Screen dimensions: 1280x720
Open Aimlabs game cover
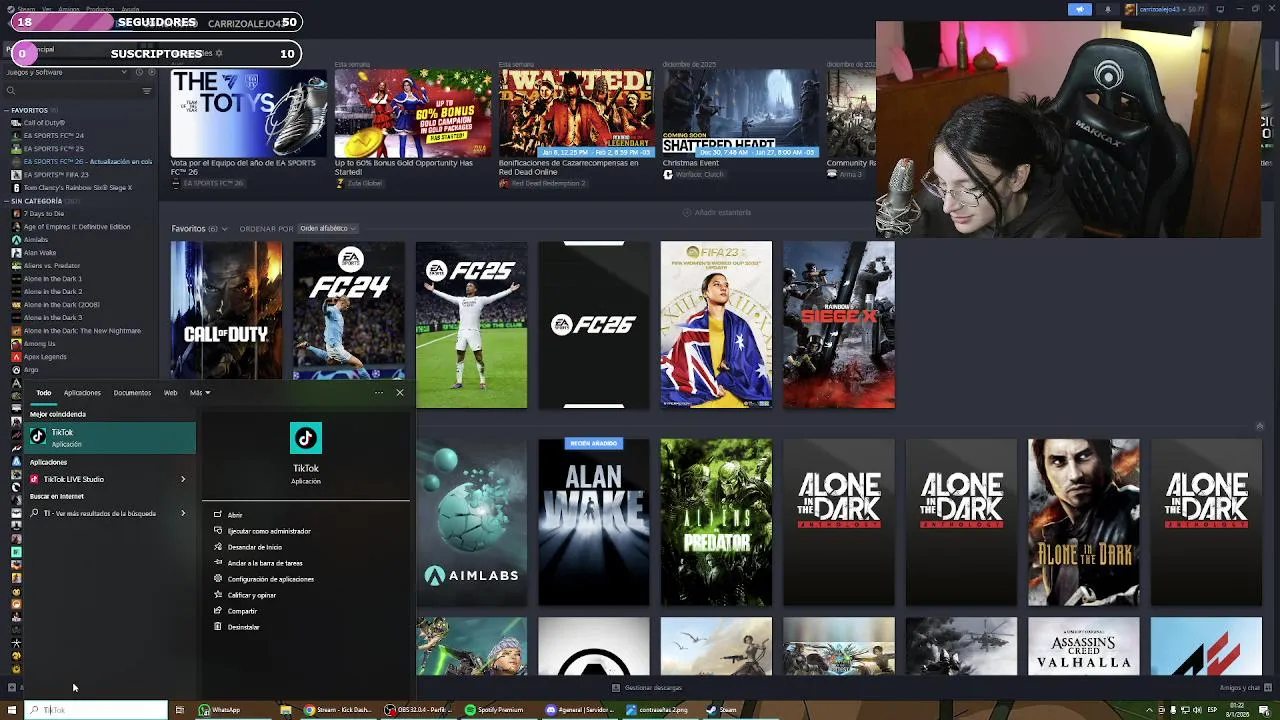(x=471, y=522)
